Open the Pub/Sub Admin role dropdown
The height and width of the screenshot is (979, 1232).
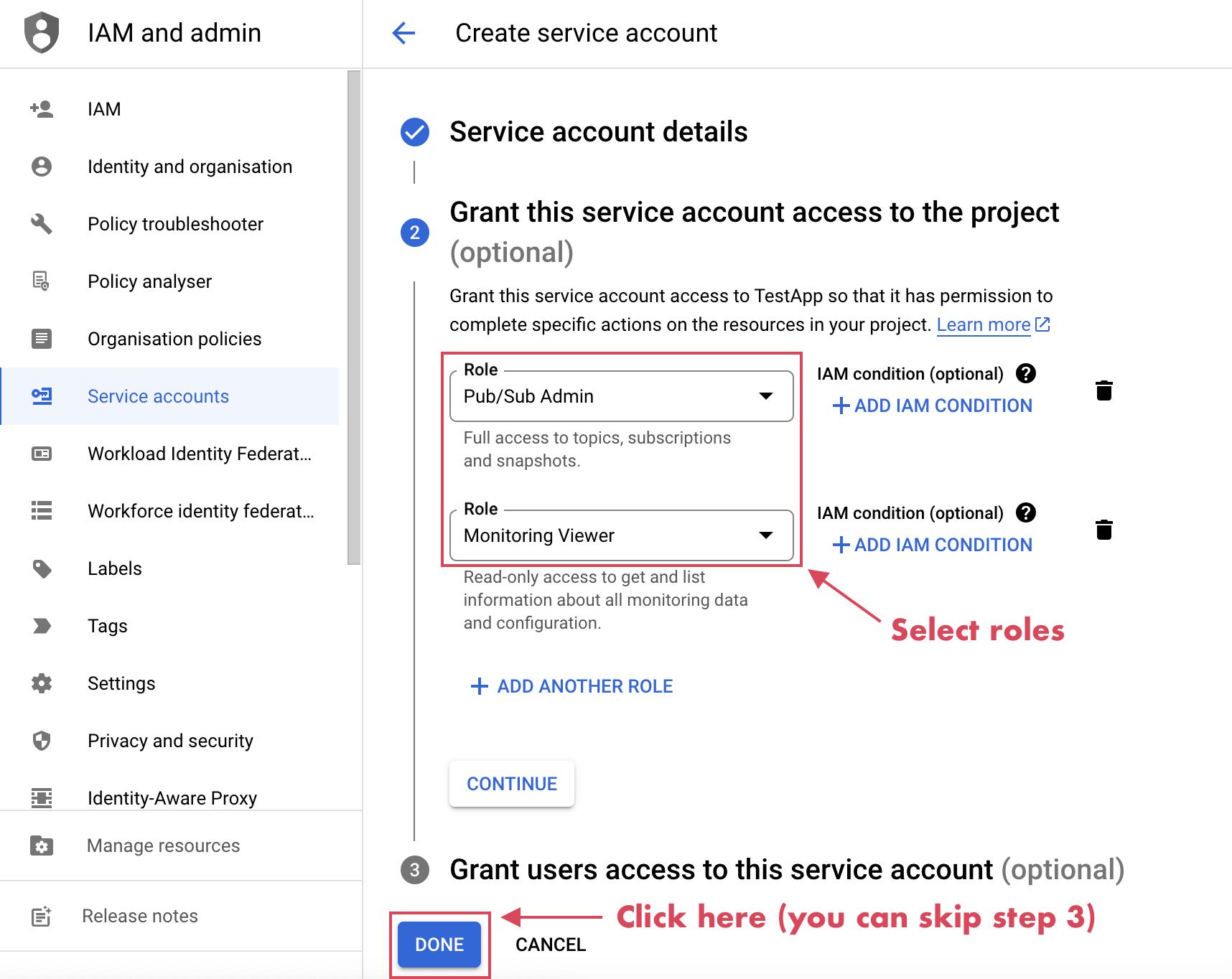click(621, 396)
